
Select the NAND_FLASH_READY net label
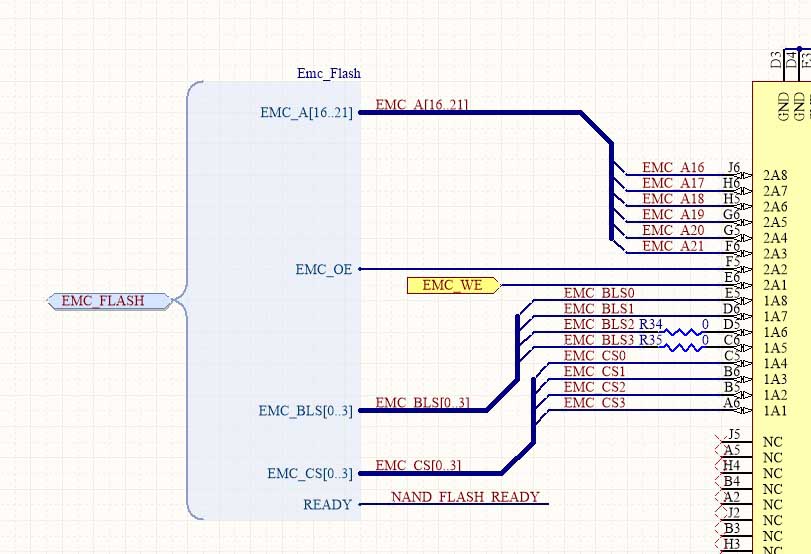(x=465, y=497)
